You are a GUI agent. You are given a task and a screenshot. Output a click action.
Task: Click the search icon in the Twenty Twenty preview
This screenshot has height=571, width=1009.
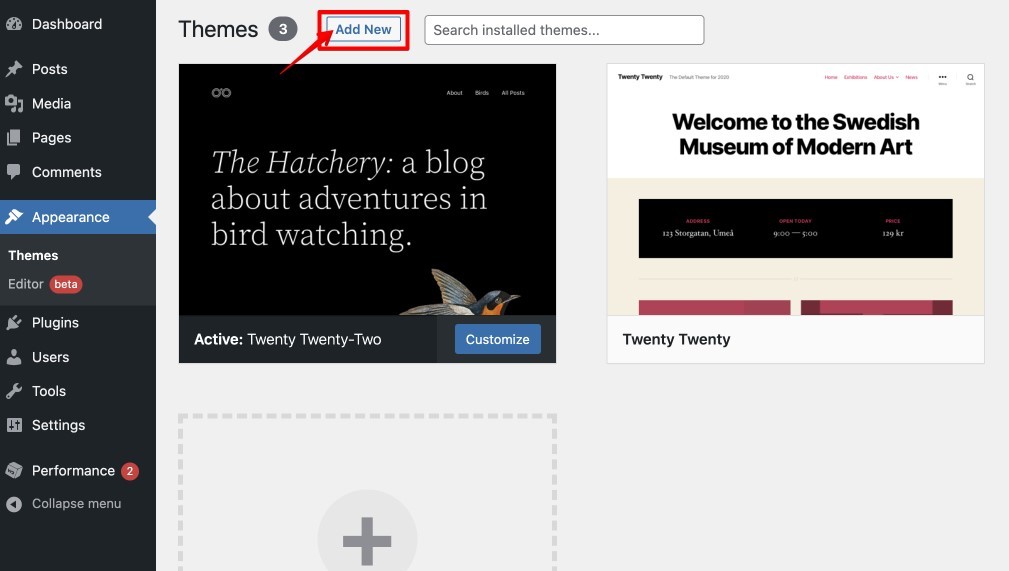click(x=970, y=78)
